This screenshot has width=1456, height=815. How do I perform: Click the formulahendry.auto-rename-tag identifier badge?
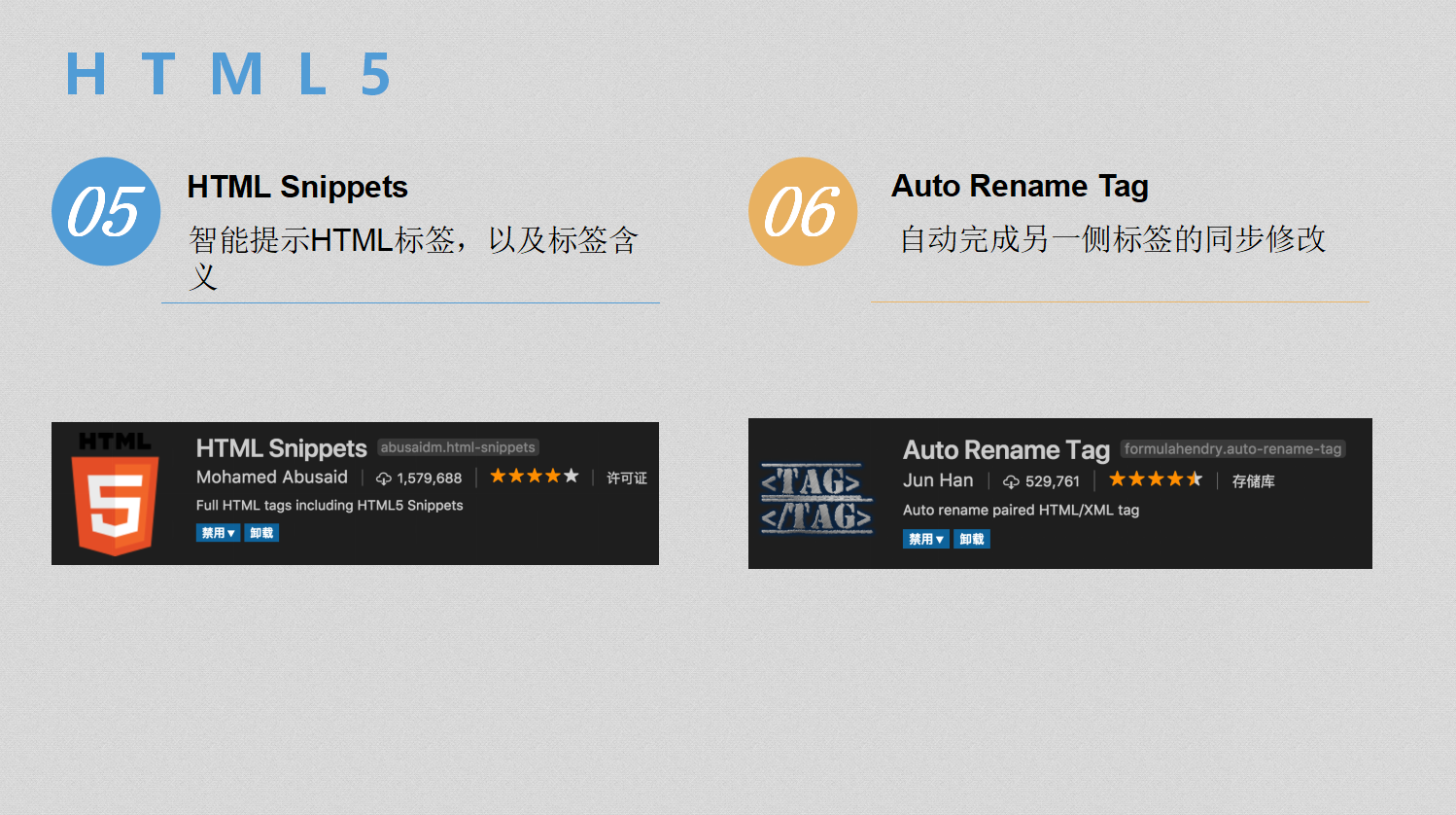(x=1232, y=448)
